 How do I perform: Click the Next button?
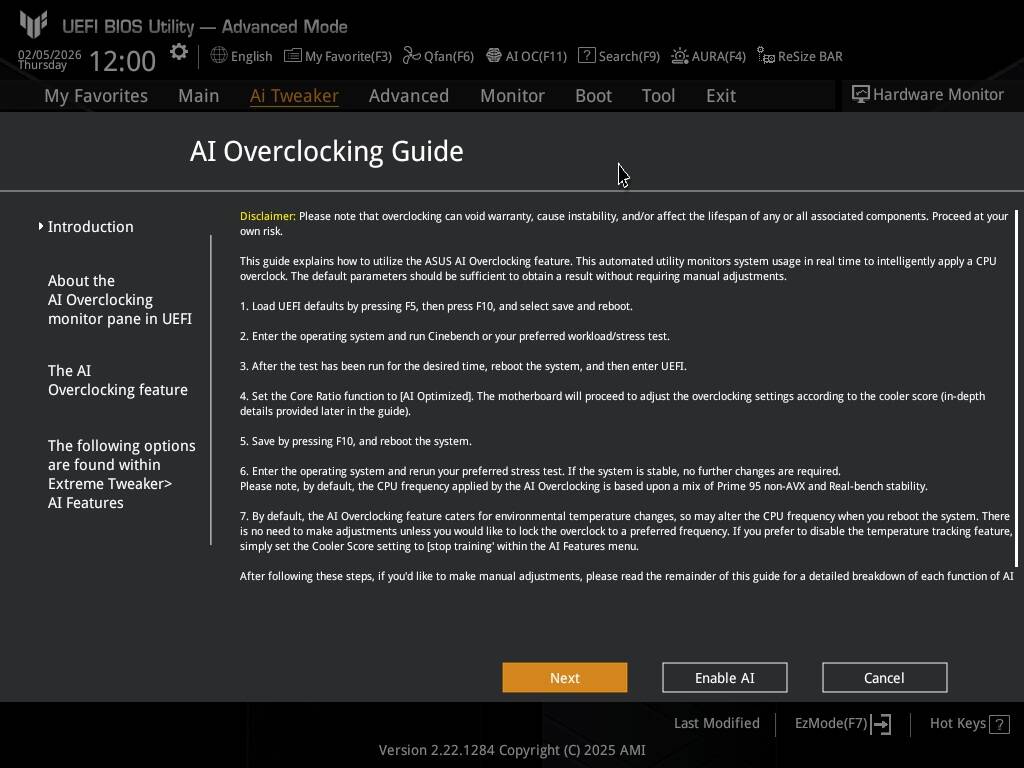564,678
